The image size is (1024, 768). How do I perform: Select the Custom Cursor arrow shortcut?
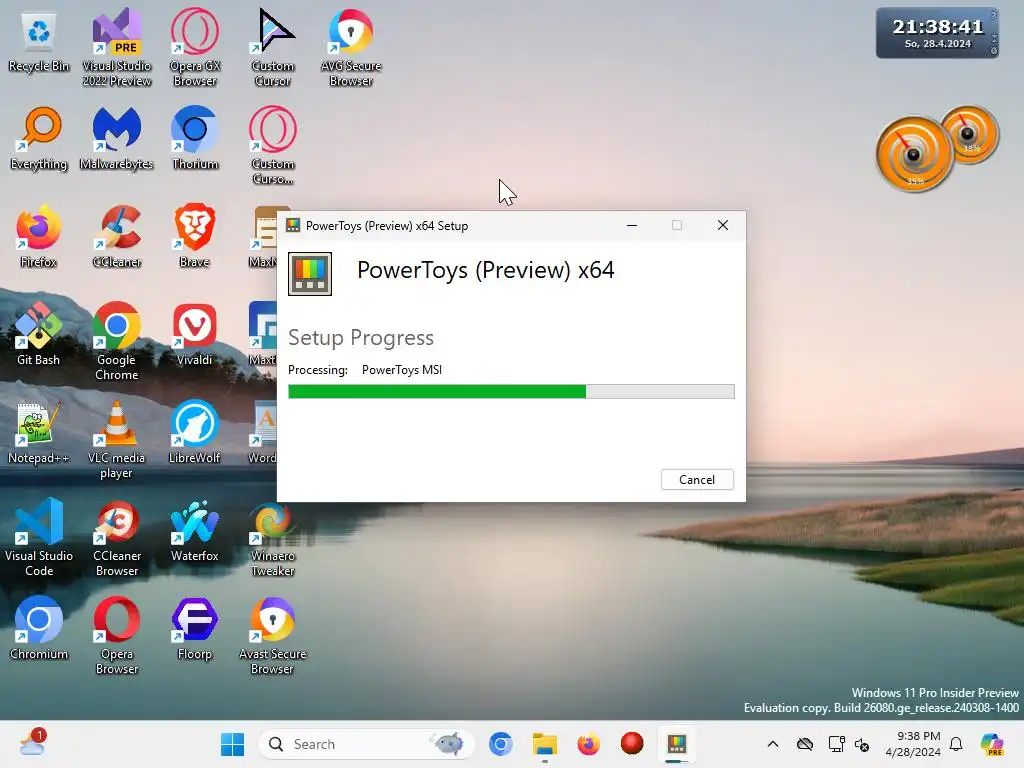click(273, 48)
